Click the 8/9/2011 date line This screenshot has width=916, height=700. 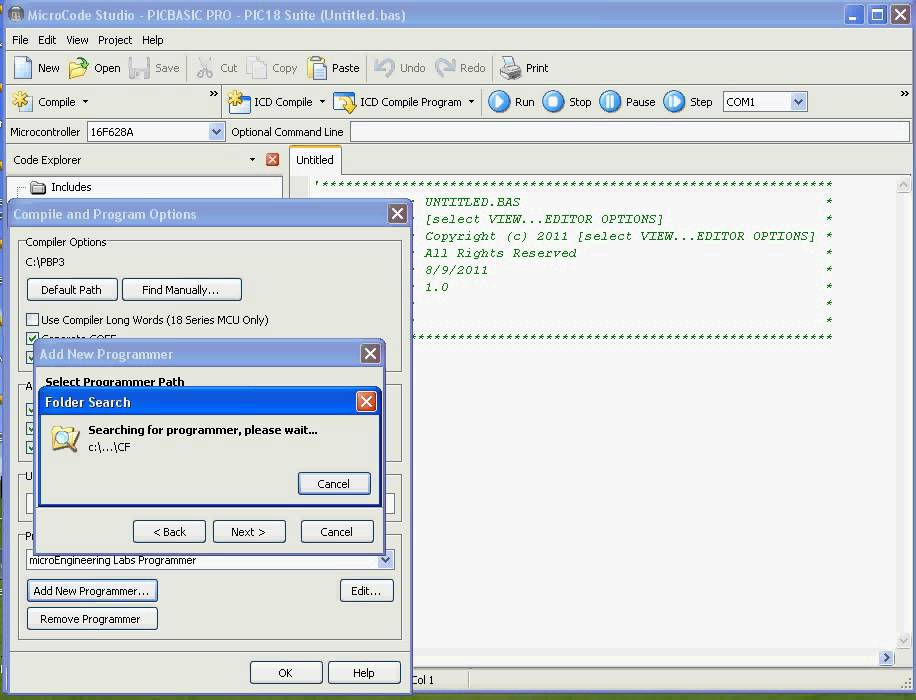(456, 270)
